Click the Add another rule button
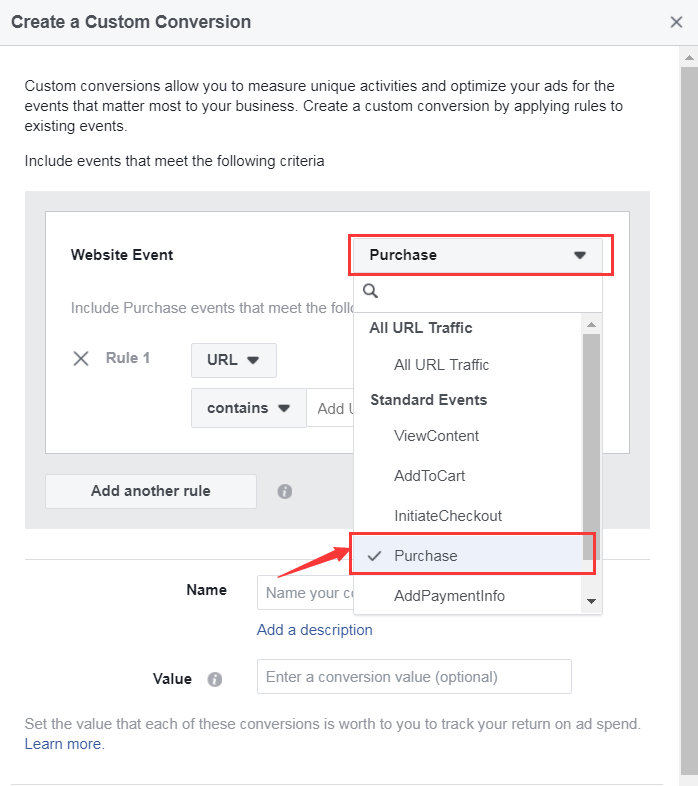698x786 pixels. coord(151,491)
